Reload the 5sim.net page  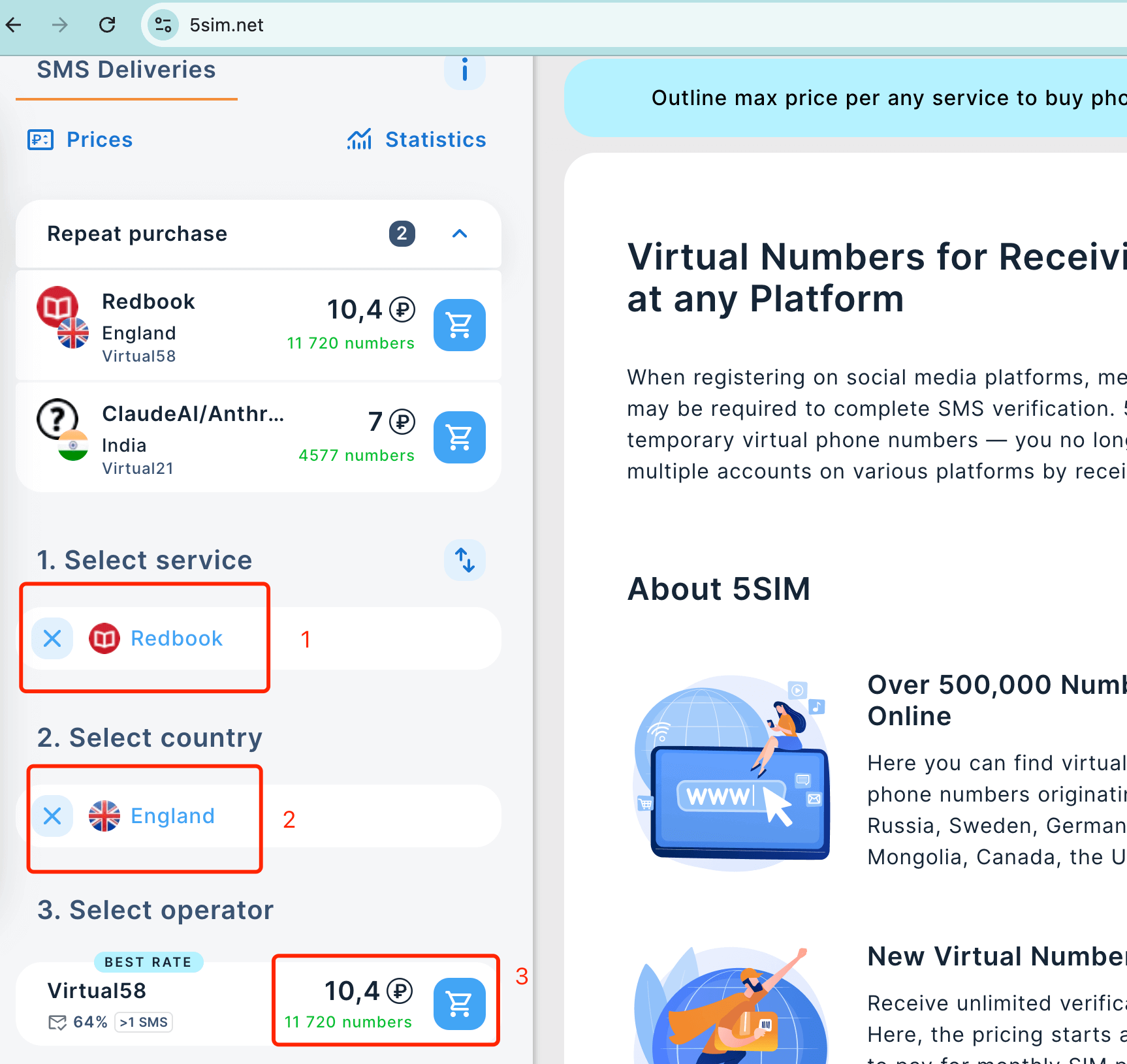coord(107,25)
